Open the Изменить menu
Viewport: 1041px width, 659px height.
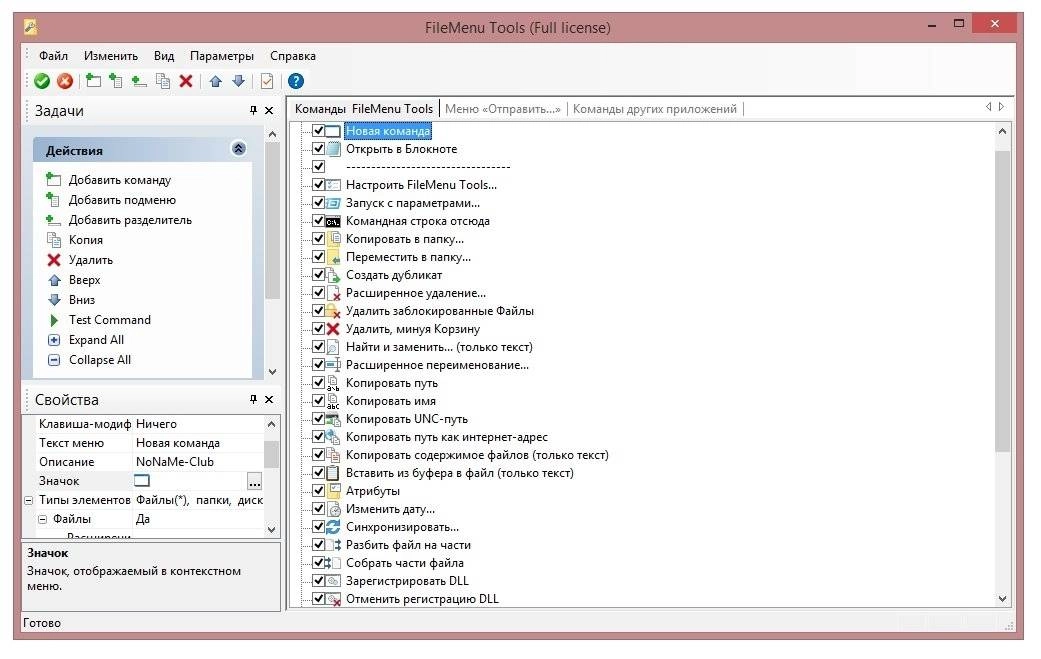(111, 56)
